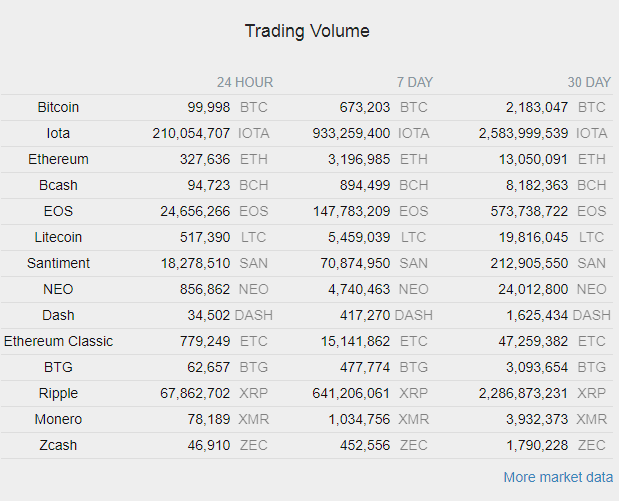
Task: Select the 30 DAY column header
Action: tap(589, 83)
